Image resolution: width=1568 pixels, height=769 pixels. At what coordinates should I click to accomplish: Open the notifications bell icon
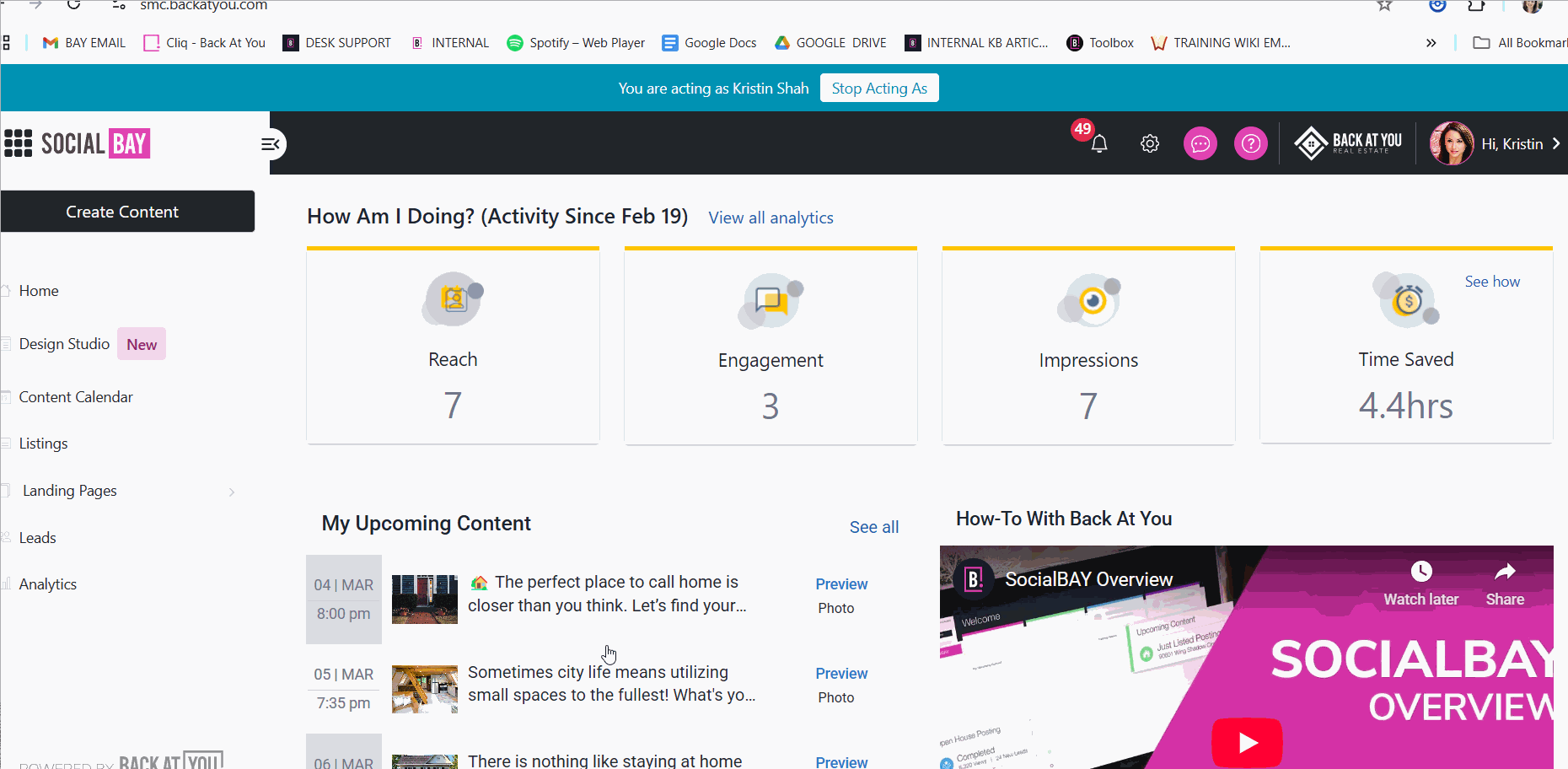coord(1098,143)
